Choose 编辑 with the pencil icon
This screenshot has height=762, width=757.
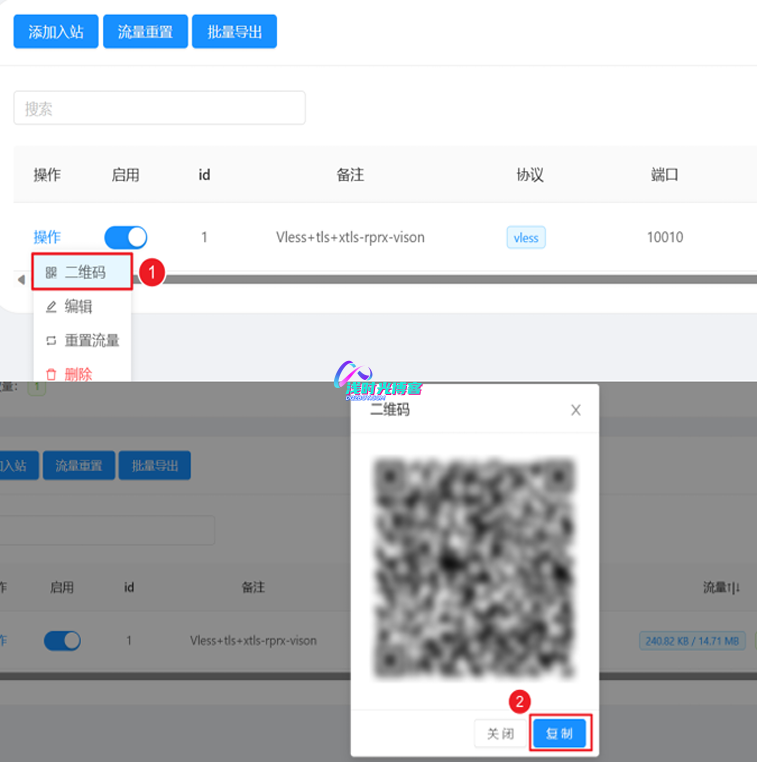click(x=77, y=307)
